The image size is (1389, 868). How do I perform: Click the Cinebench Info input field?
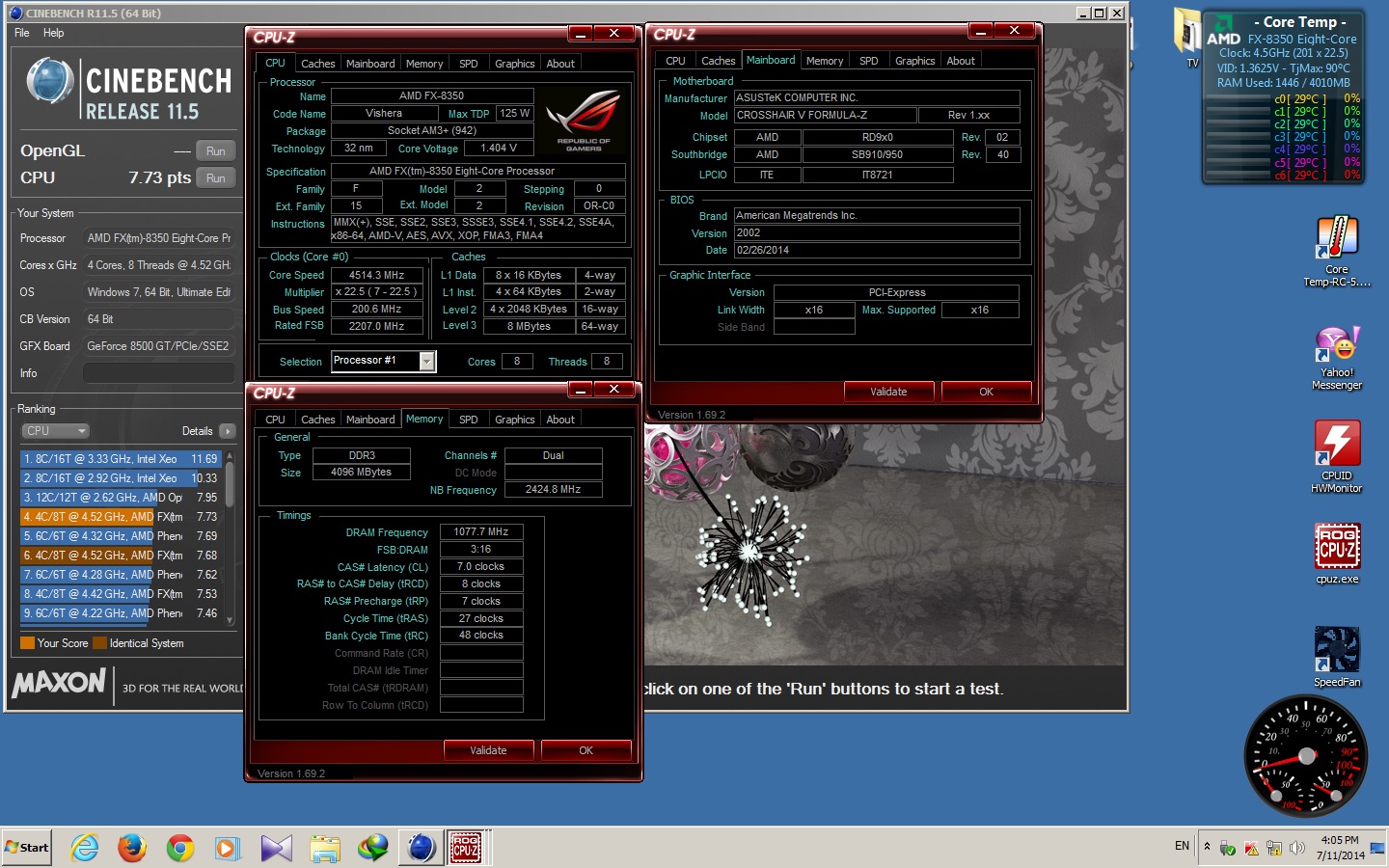[x=158, y=373]
